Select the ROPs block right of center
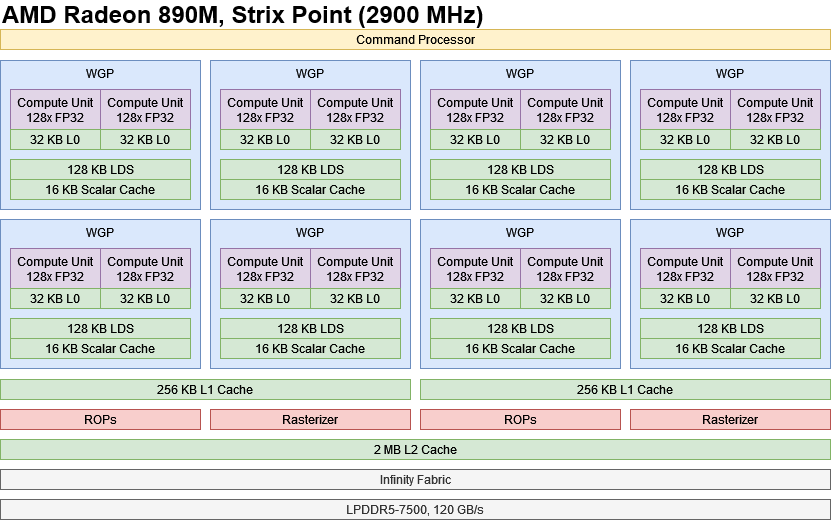Screen dimensions: 832x523 (x=520, y=420)
